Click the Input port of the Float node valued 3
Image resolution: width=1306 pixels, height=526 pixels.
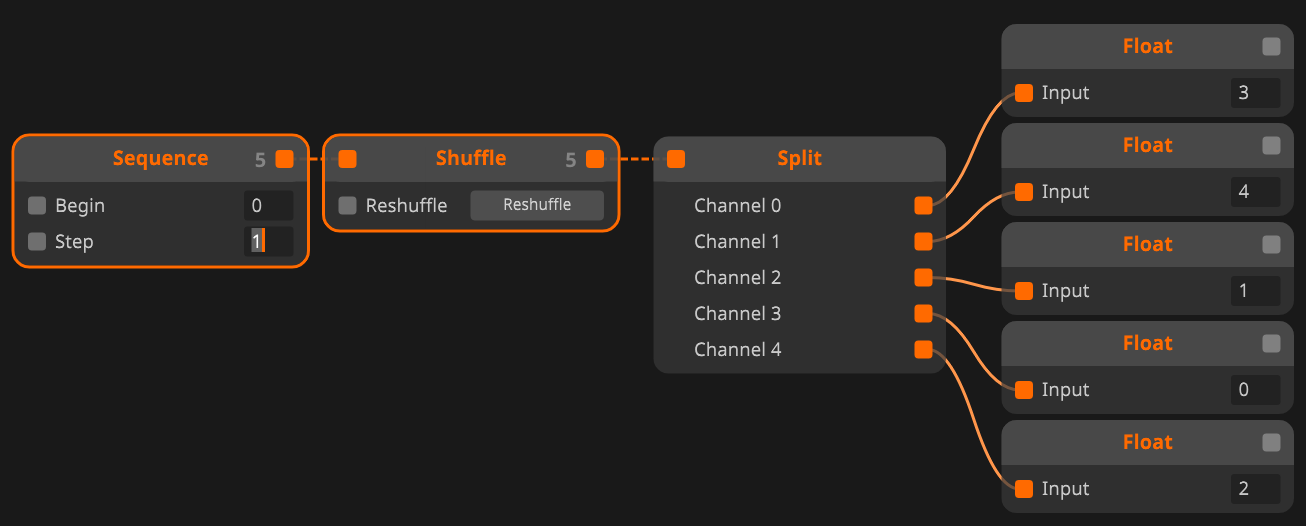(1024, 93)
